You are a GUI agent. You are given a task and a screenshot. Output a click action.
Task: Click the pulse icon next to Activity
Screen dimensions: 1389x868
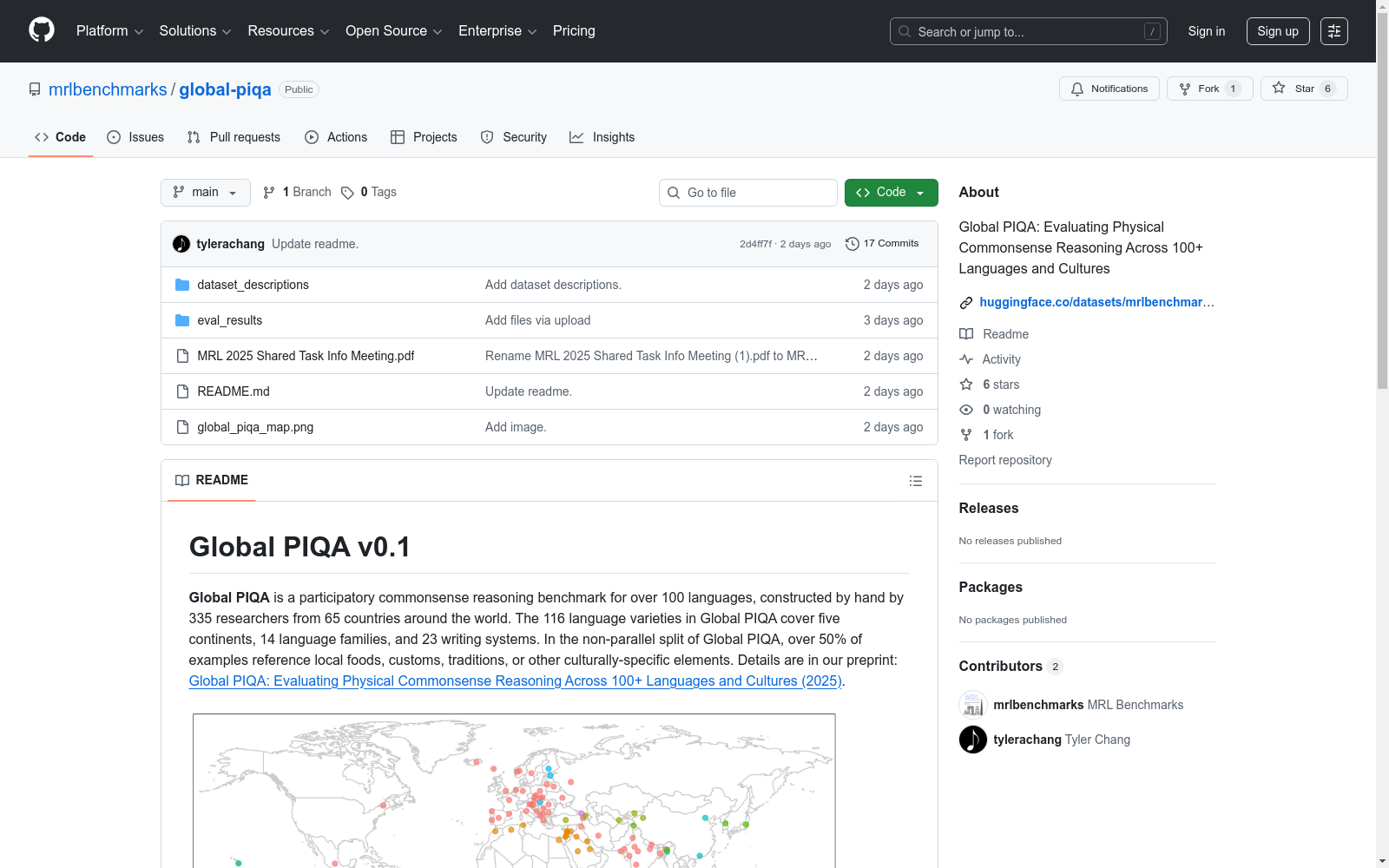coord(966,359)
